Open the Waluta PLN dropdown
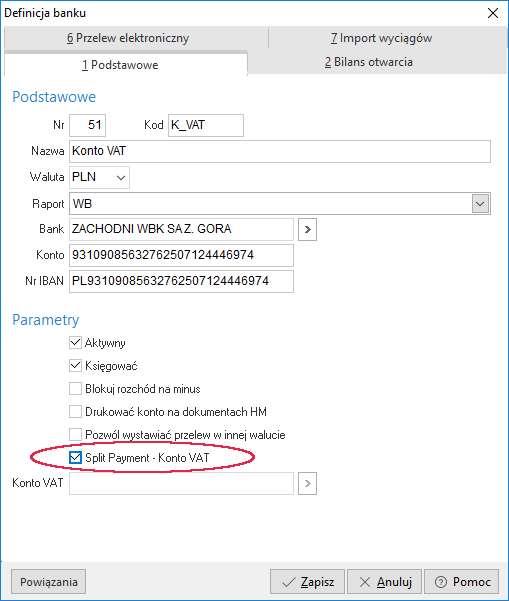The width and height of the screenshot is (509, 601). click(x=99, y=177)
